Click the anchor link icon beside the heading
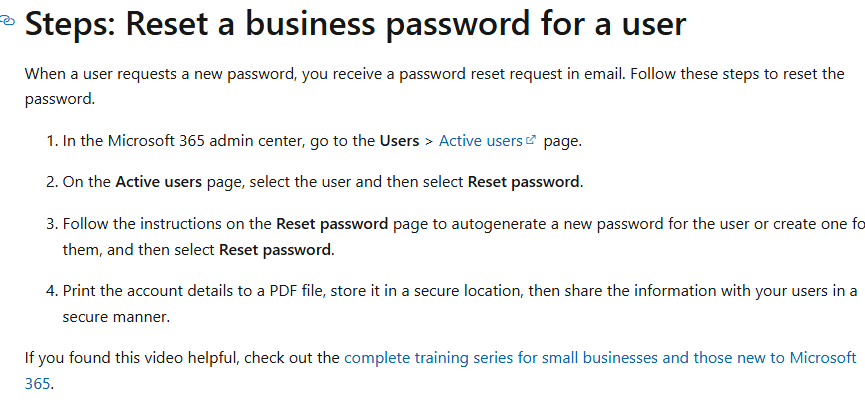The image size is (865, 414). [x=7, y=22]
